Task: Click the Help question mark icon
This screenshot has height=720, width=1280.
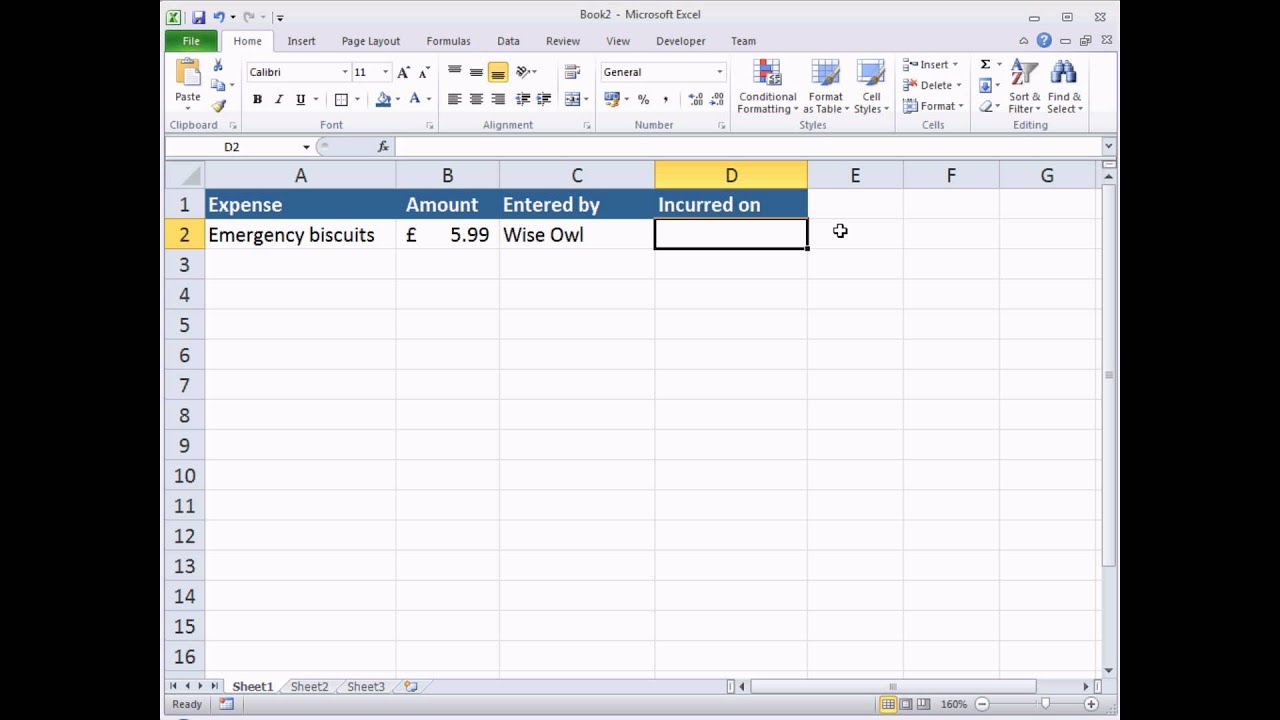Action: pyautogui.click(x=1044, y=41)
